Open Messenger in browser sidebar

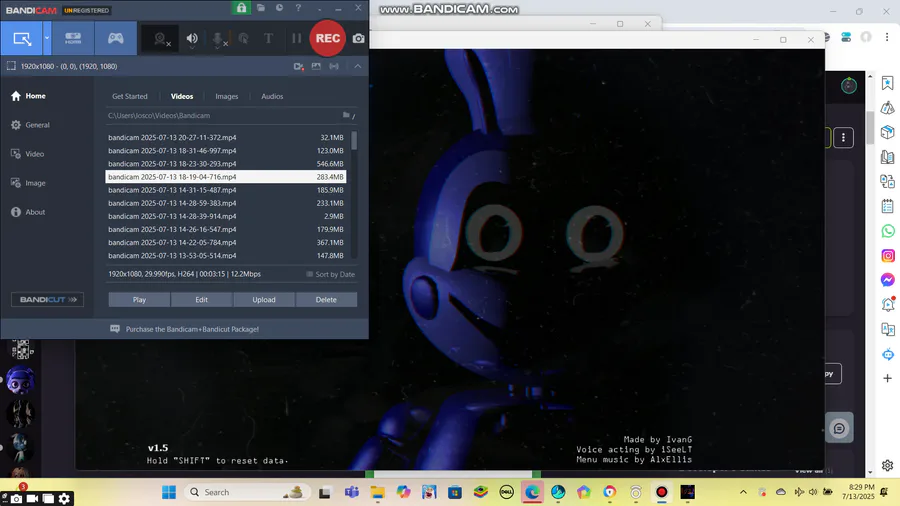pos(887,280)
